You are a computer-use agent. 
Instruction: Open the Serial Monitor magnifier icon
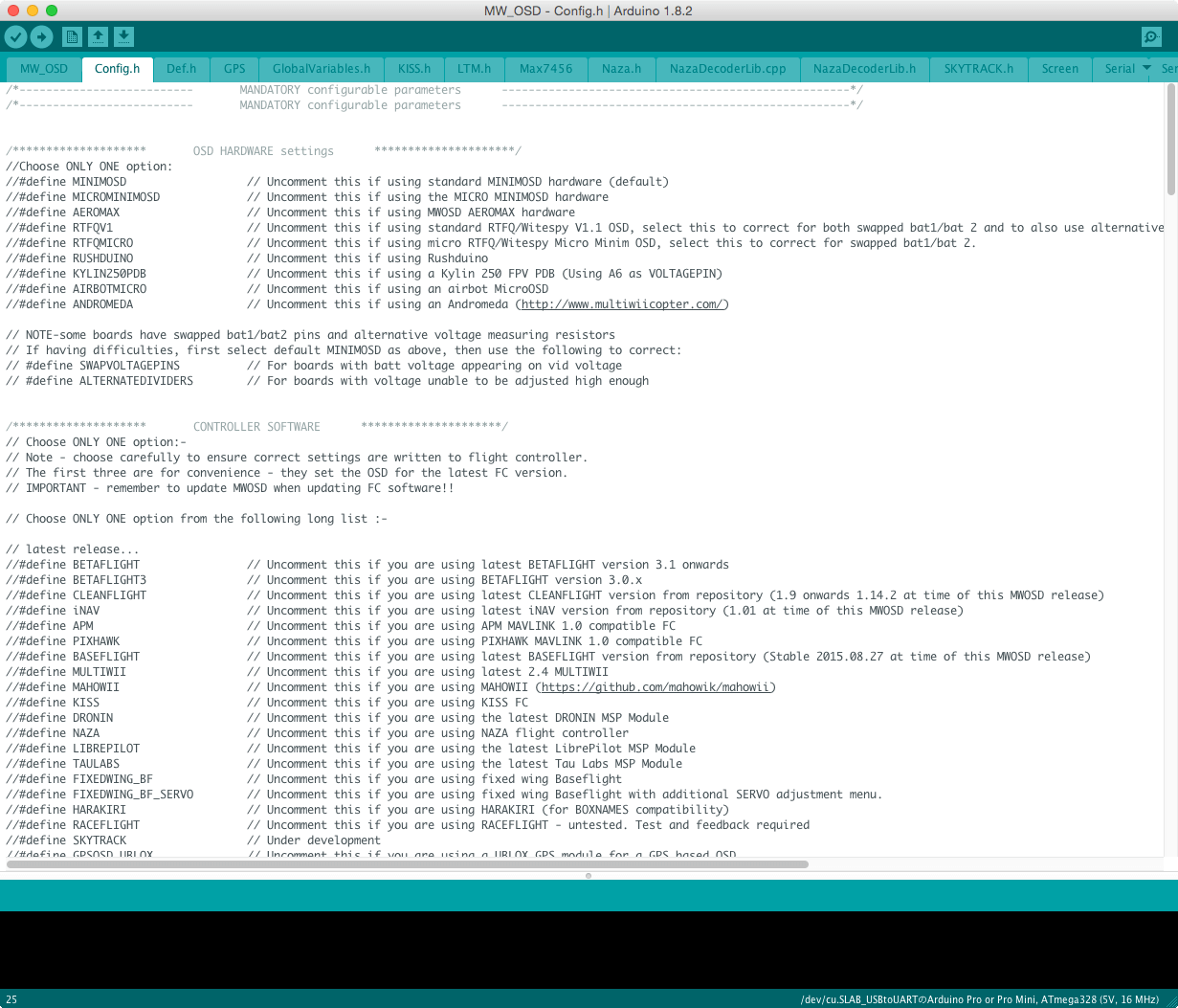tap(1151, 37)
